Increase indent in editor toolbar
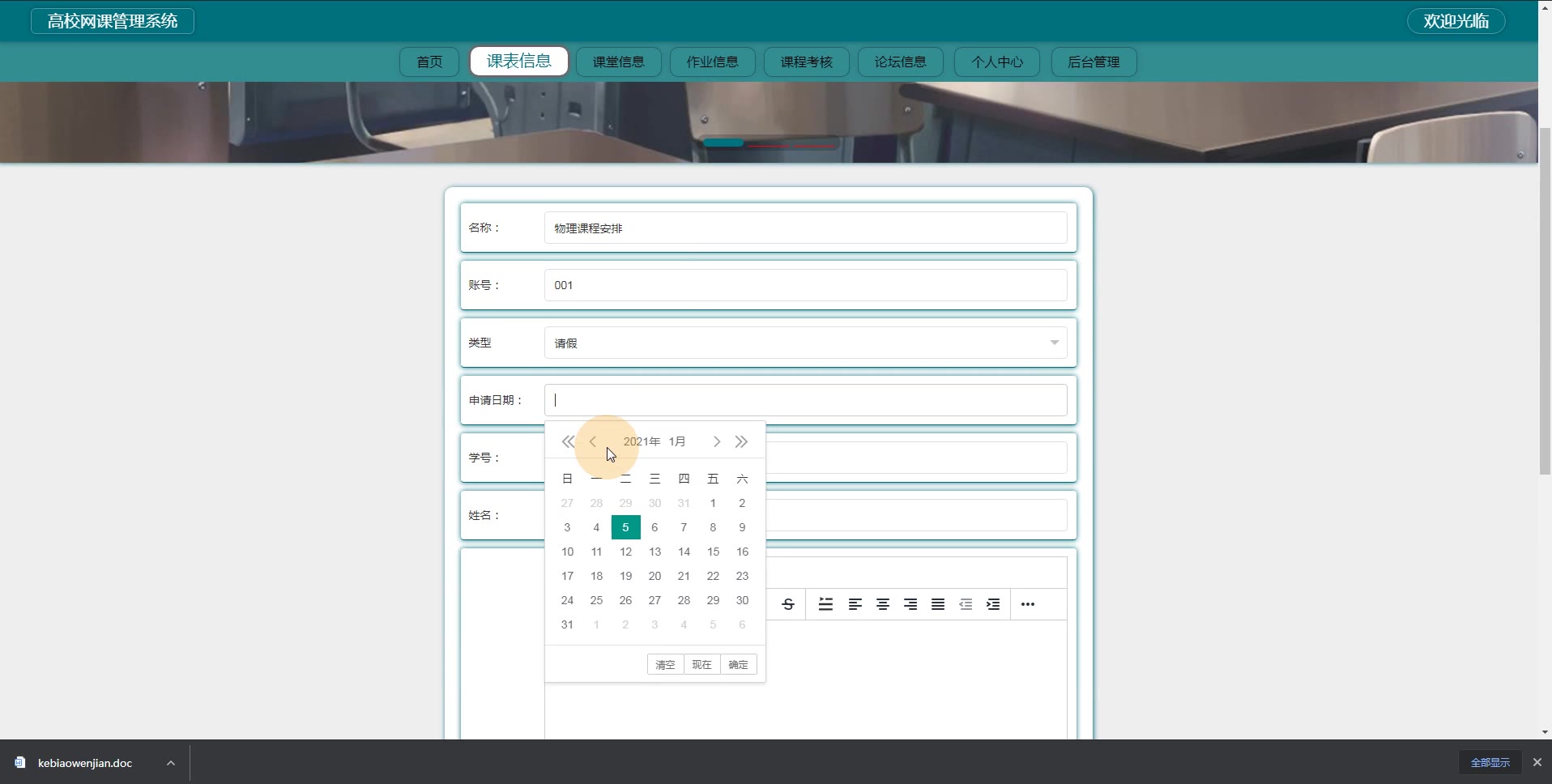1552x784 pixels. (x=993, y=604)
